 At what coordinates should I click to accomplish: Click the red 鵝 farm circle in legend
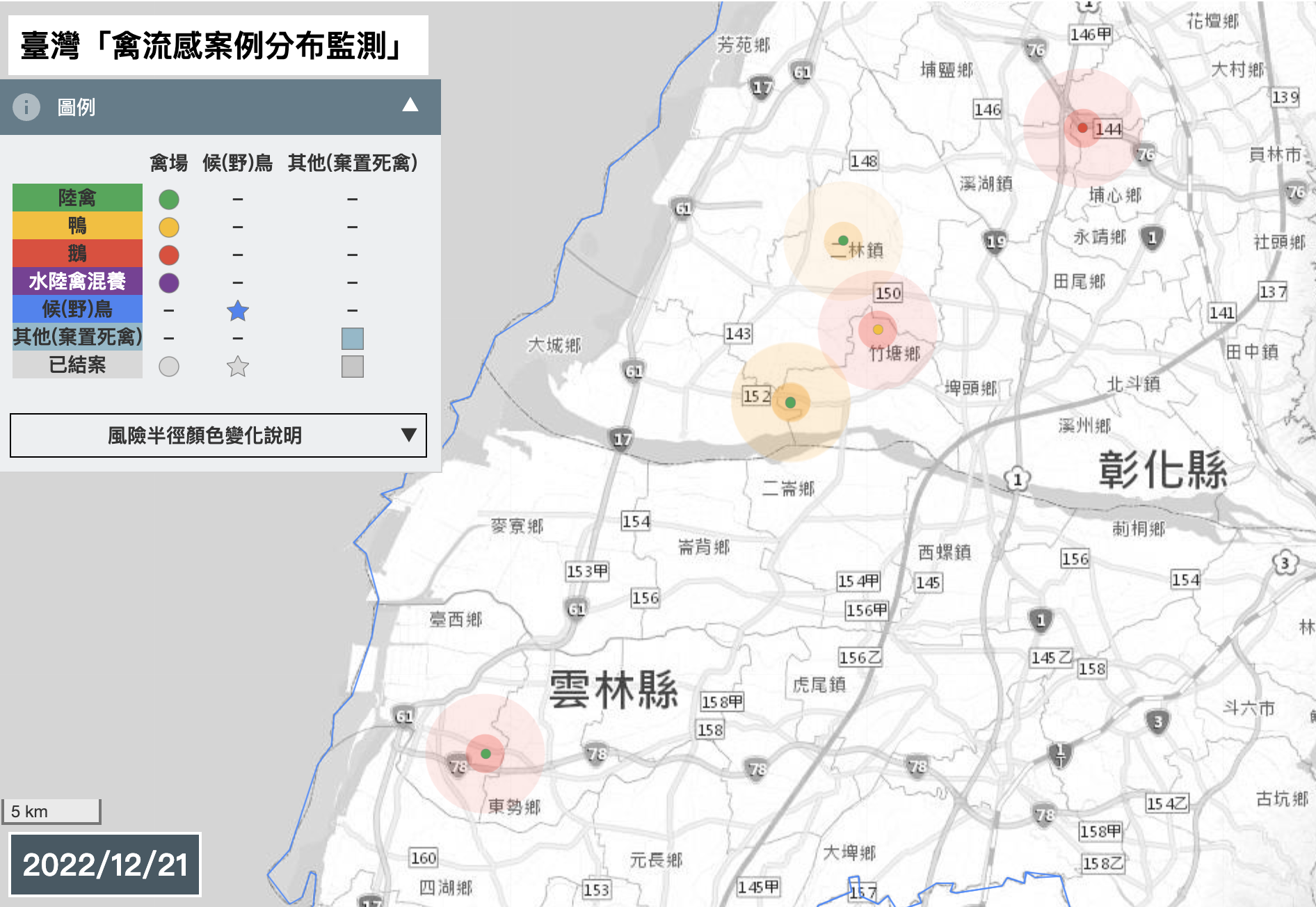[x=169, y=255]
